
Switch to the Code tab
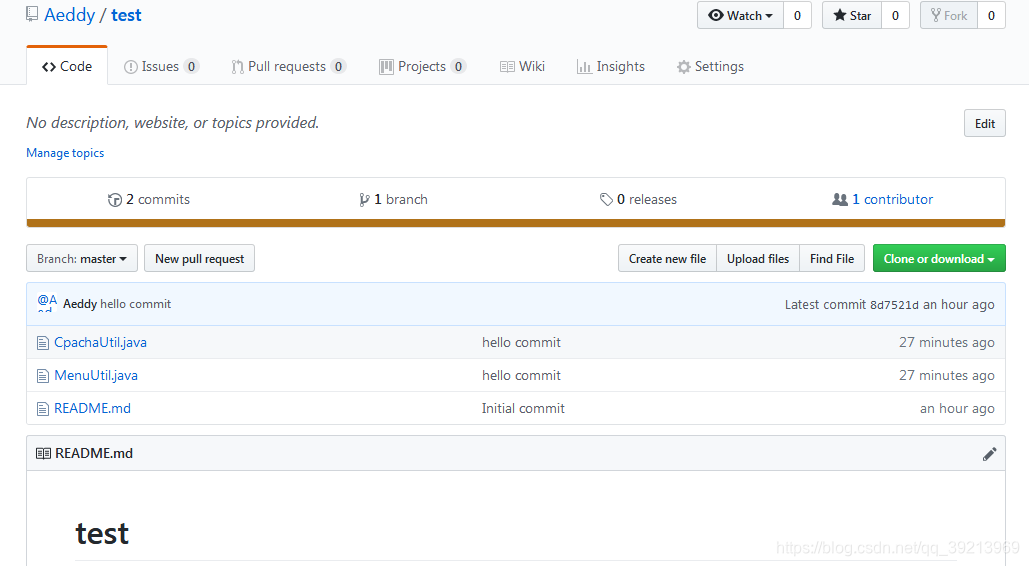[67, 66]
